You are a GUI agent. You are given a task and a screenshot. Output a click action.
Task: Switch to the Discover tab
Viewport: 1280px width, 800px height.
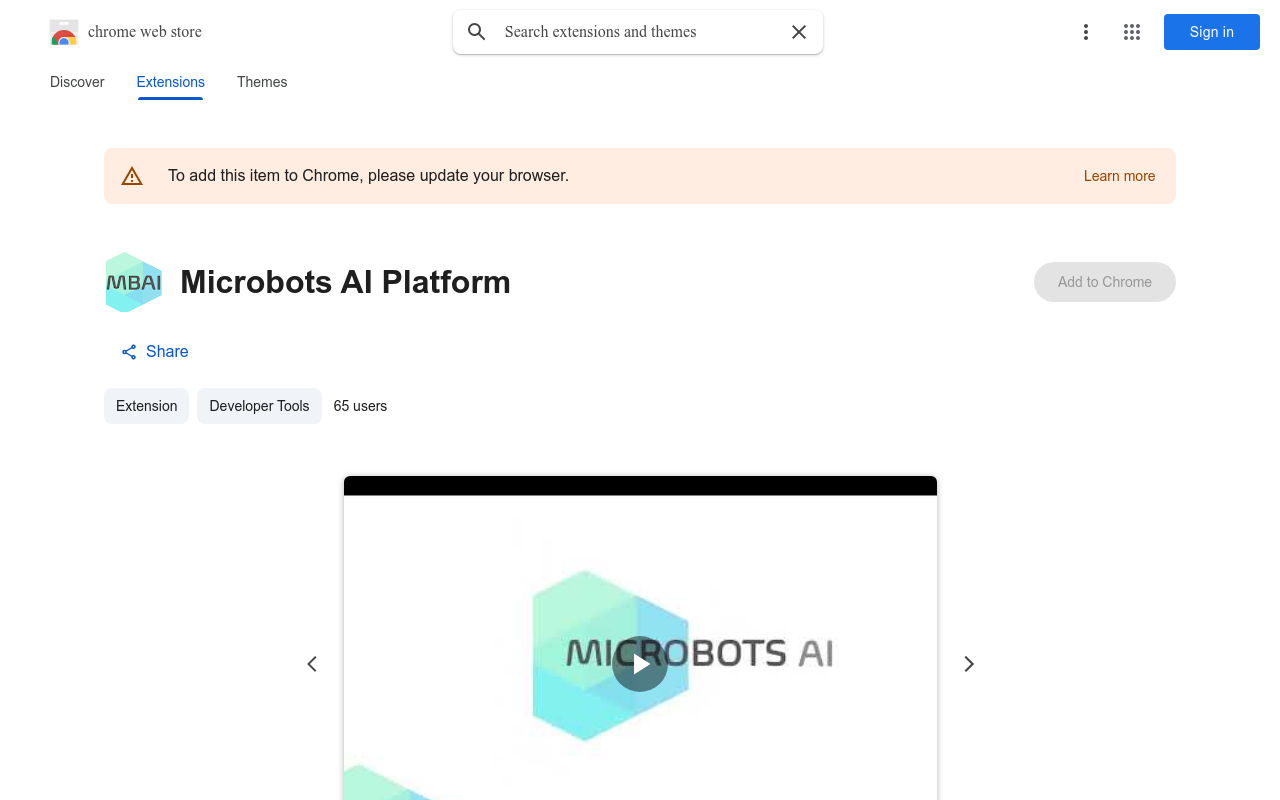click(77, 82)
